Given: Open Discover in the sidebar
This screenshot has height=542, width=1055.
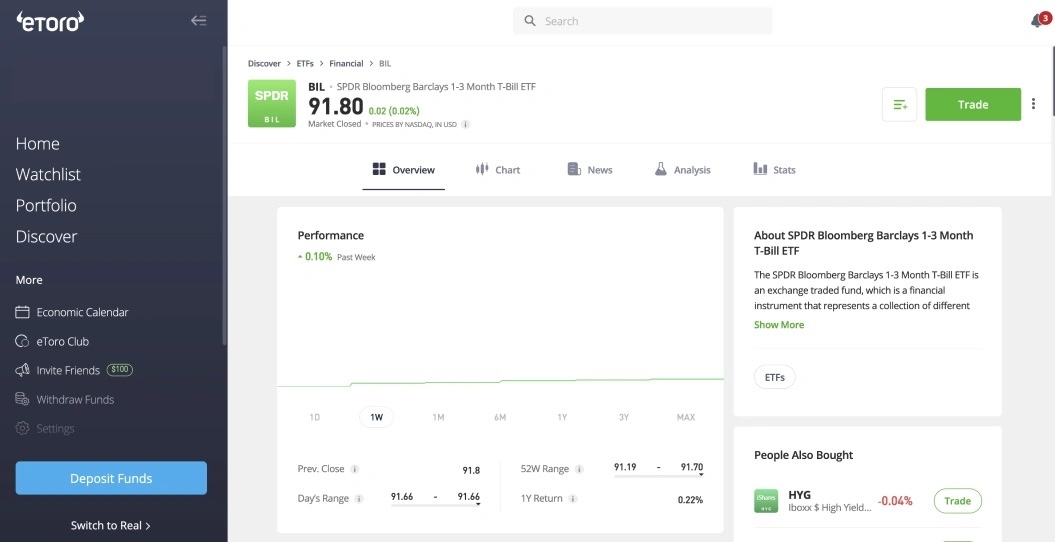Looking at the screenshot, I should coord(46,237).
